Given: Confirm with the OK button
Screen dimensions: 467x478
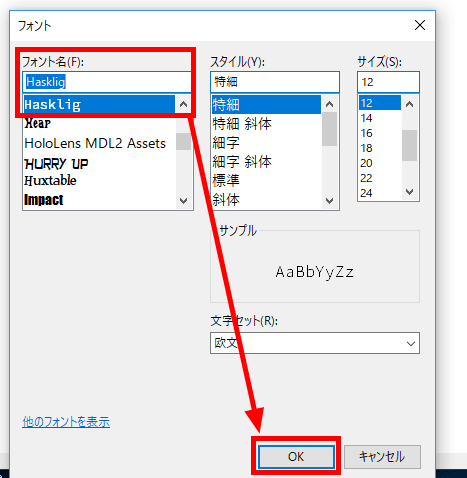Looking at the screenshot, I should point(296,456).
